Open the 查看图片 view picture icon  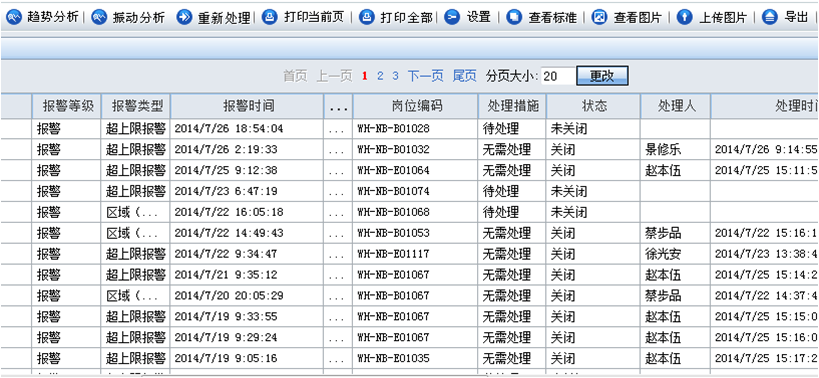click(600, 17)
